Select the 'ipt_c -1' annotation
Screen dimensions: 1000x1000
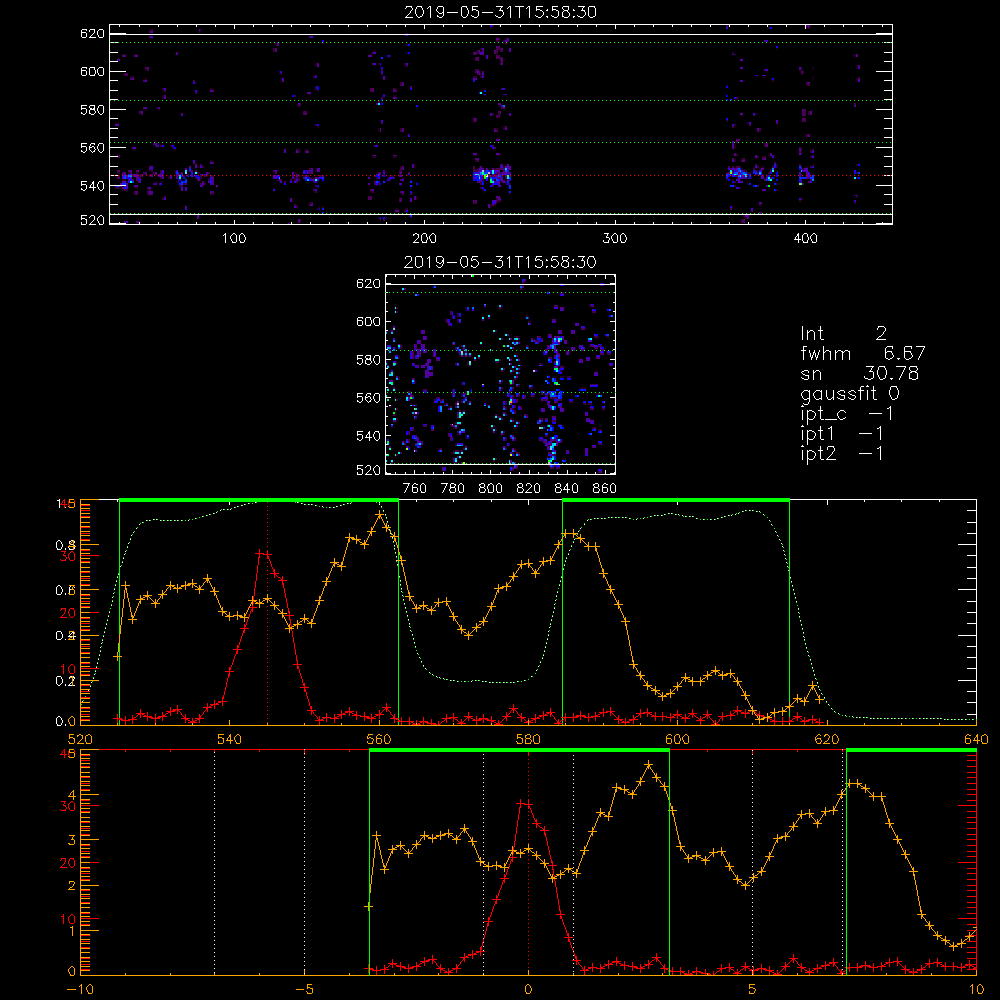(x=846, y=414)
